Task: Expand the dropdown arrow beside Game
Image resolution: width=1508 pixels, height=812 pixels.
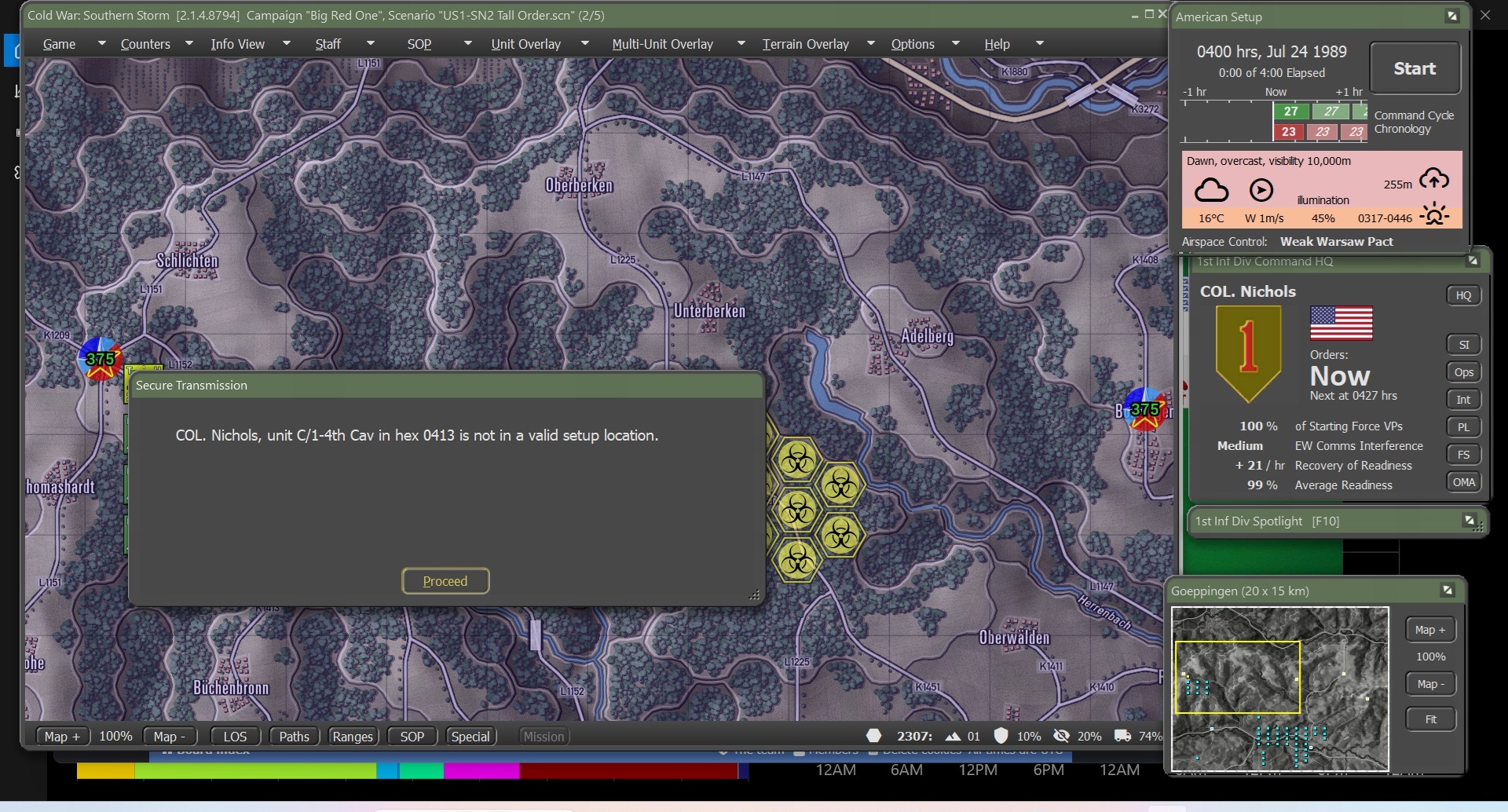Action: (101, 43)
